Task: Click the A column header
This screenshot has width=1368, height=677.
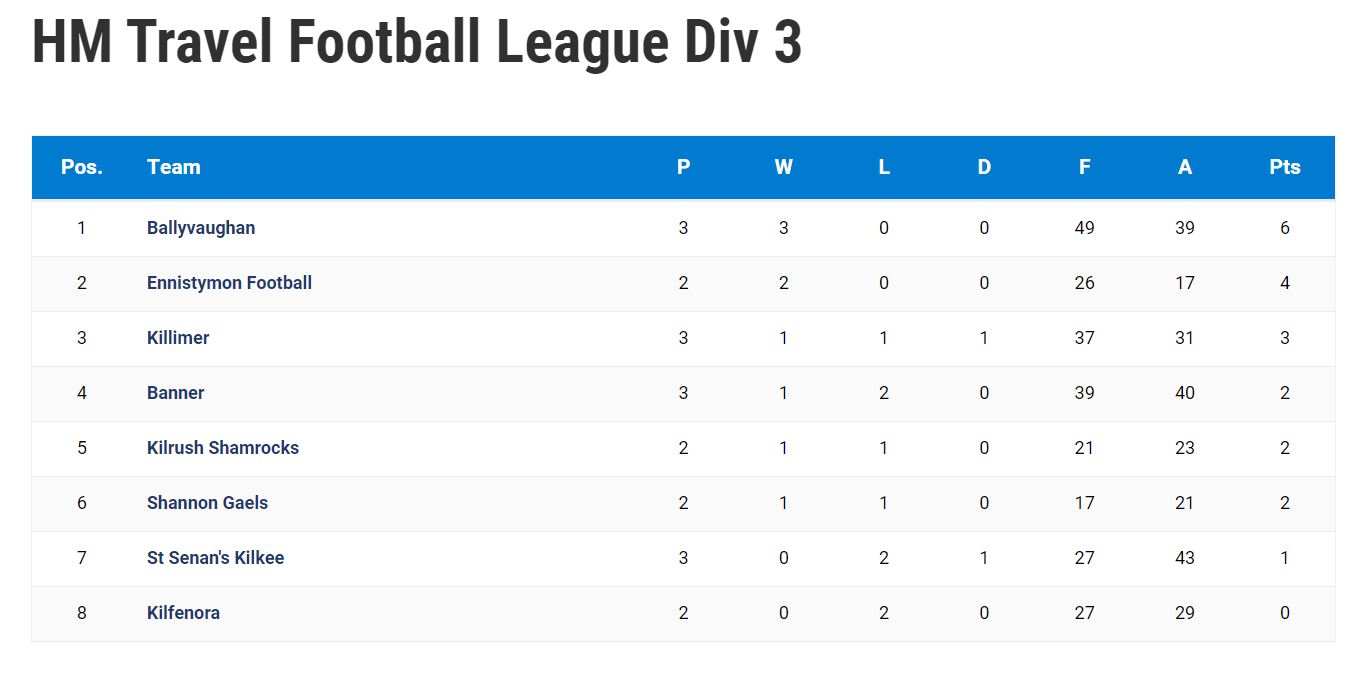Action: click(1185, 167)
